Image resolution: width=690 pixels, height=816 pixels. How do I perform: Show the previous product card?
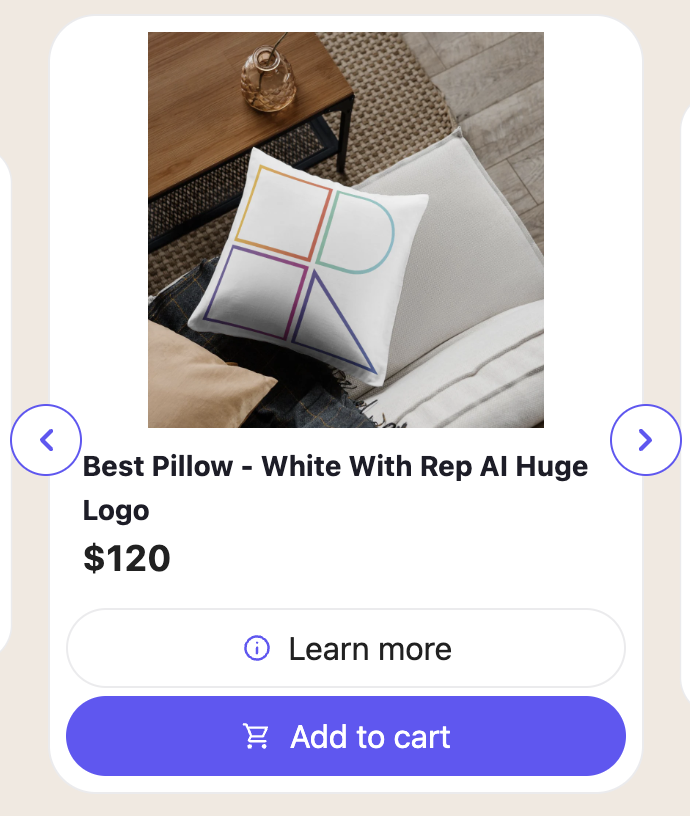(46, 440)
